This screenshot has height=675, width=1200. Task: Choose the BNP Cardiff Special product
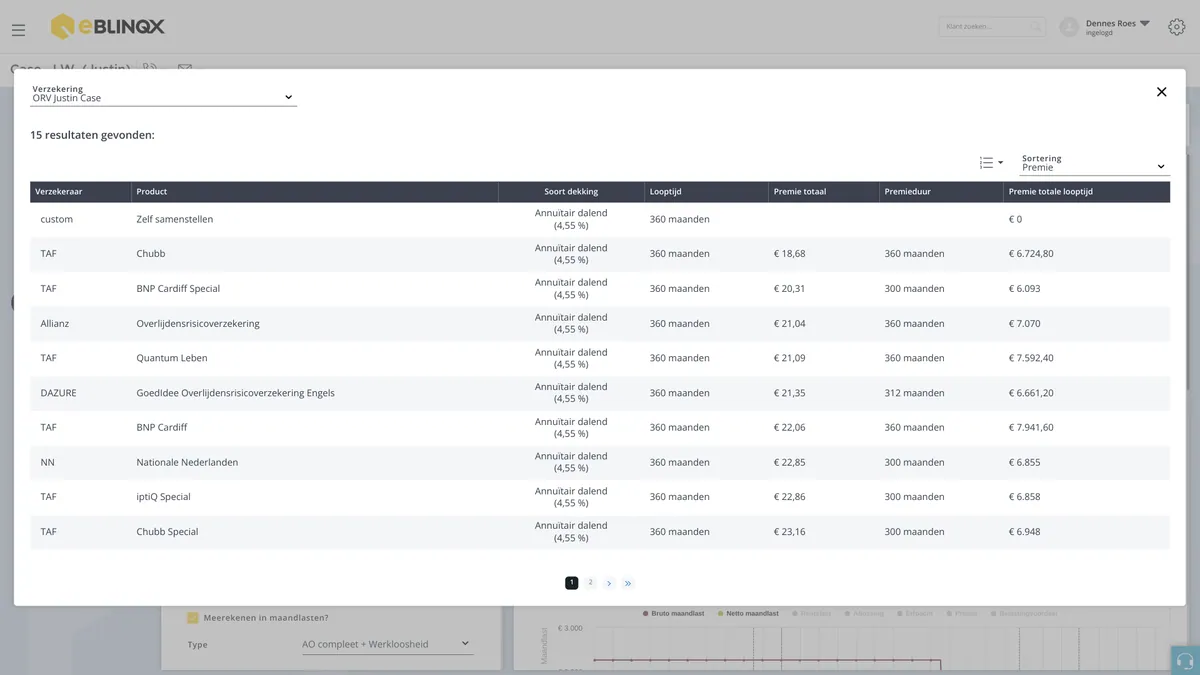[x=600, y=289]
